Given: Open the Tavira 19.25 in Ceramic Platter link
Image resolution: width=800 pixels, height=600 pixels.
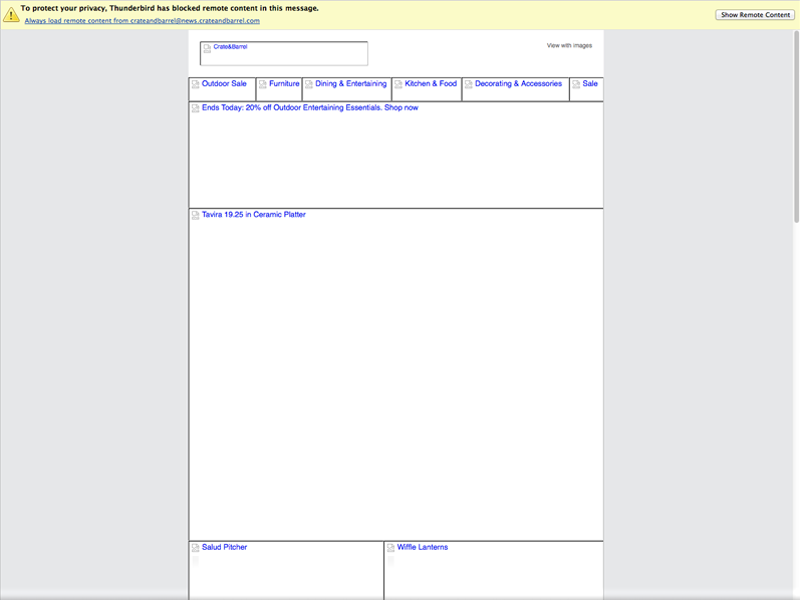Looking at the screenshot, I should pos(253,214).
